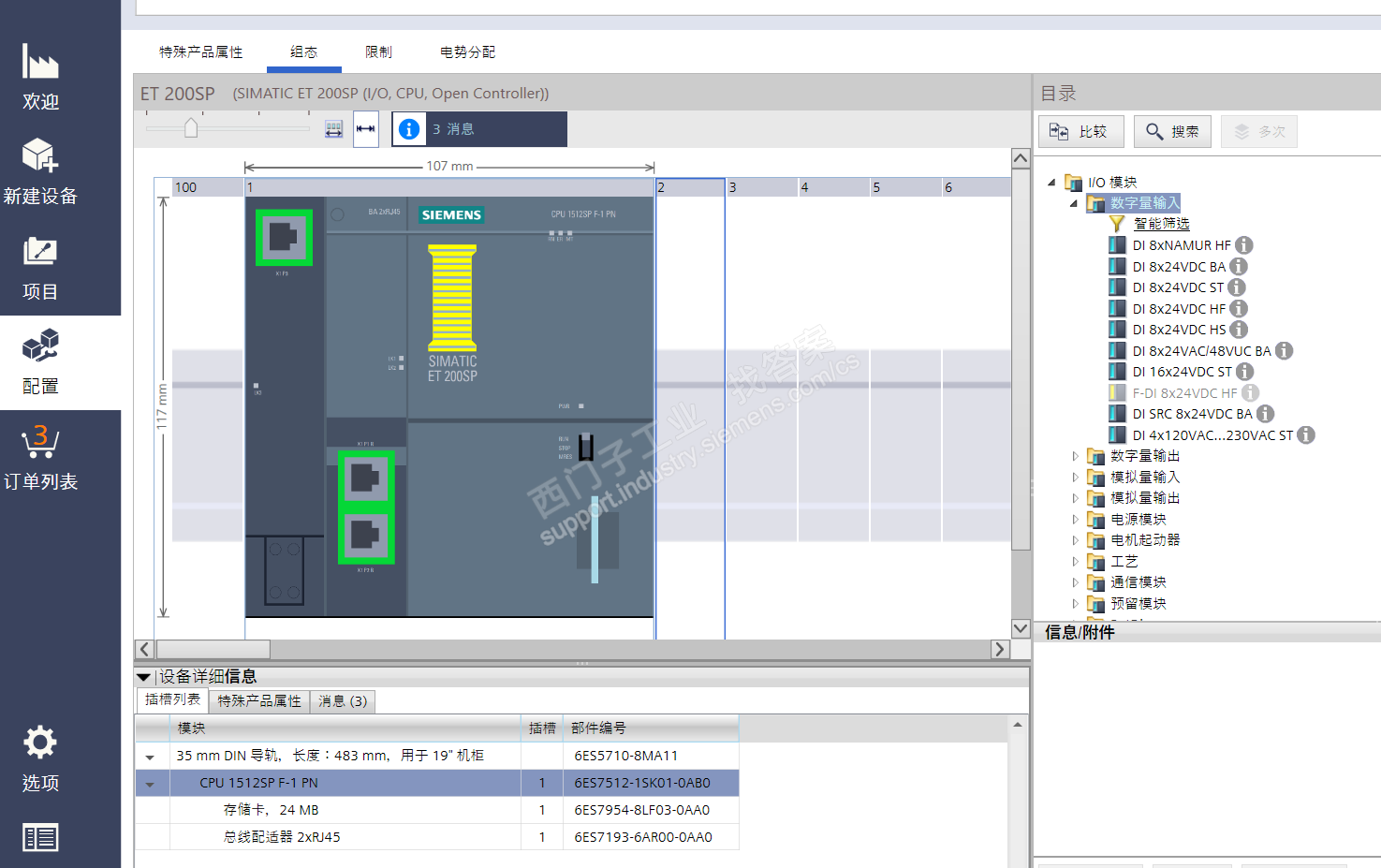Select DI 4x120VAC...230VAC ST in the catalog

(1212, 435)
